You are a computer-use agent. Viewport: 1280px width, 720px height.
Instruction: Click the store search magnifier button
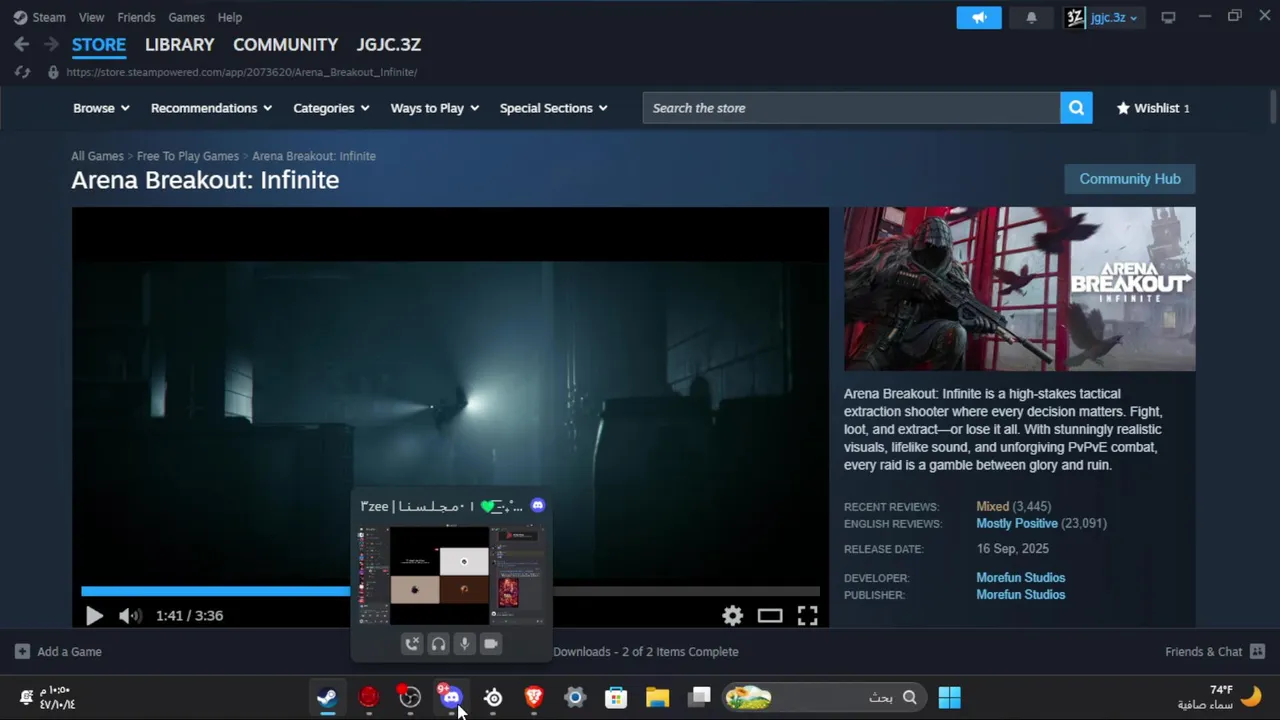point(1076,108)
